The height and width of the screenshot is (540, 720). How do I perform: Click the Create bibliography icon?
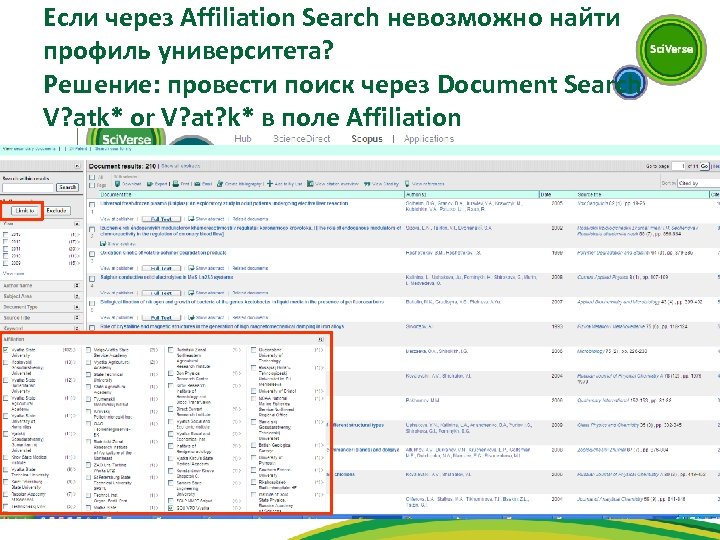pos(219,184)
